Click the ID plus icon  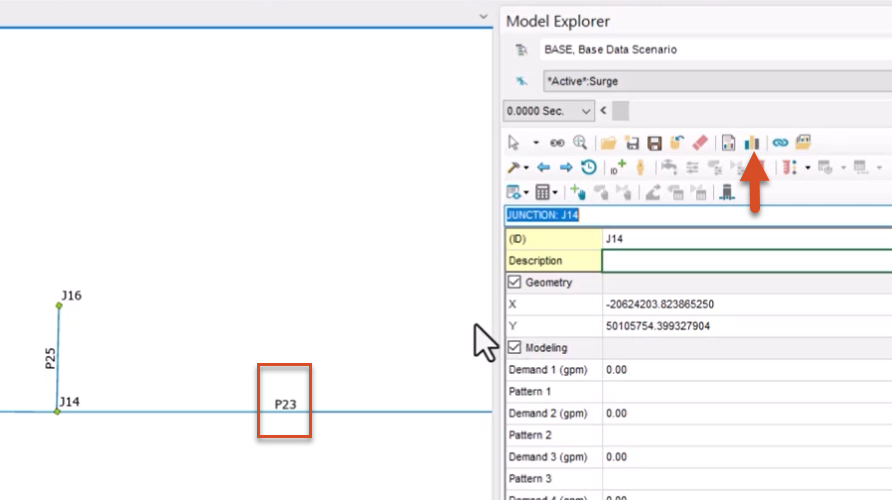[617, 167]
